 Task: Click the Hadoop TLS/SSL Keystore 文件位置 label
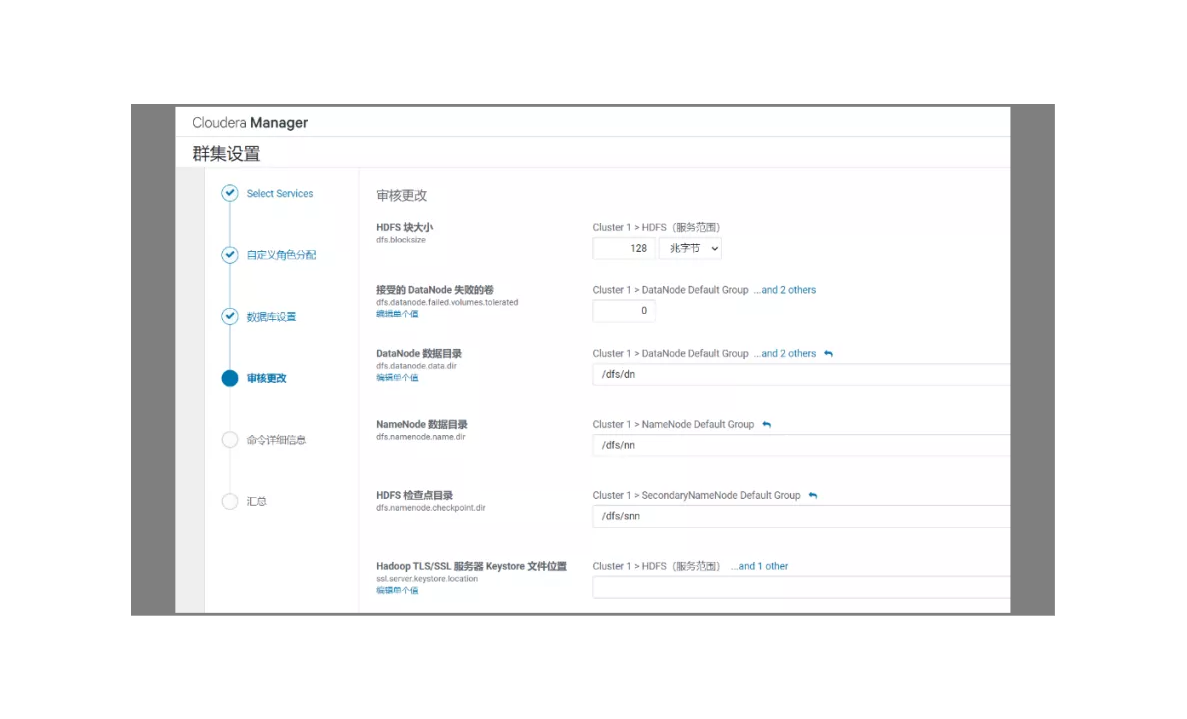(471, 566)
